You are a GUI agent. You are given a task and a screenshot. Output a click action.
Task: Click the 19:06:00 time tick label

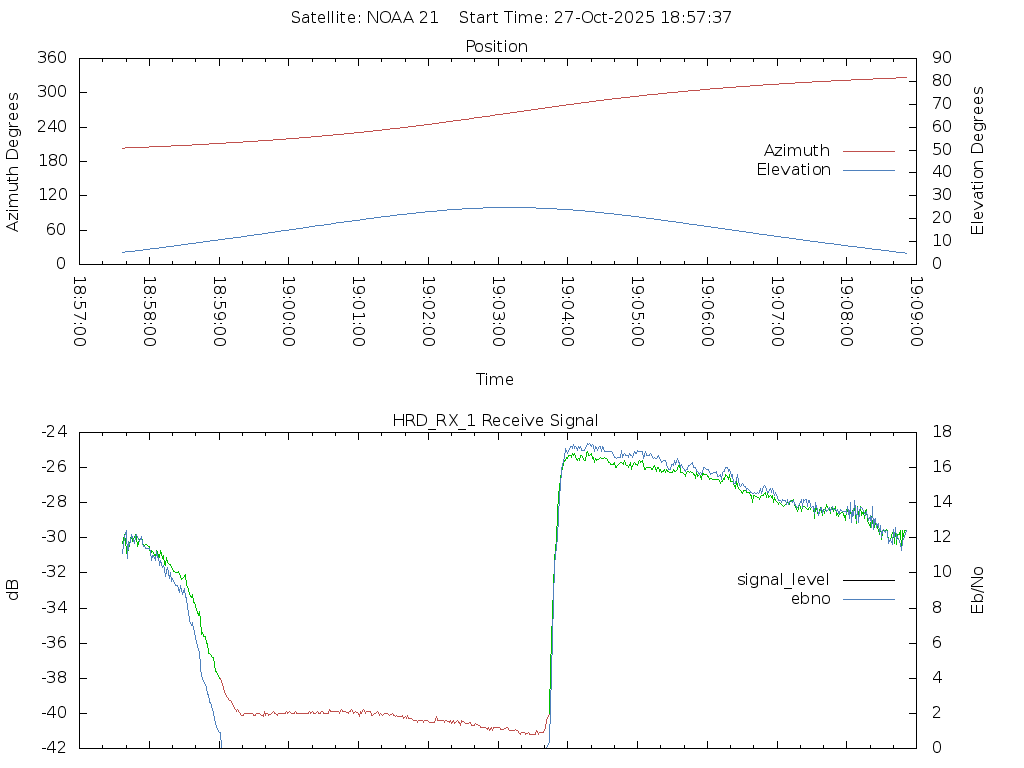[707, 311]
